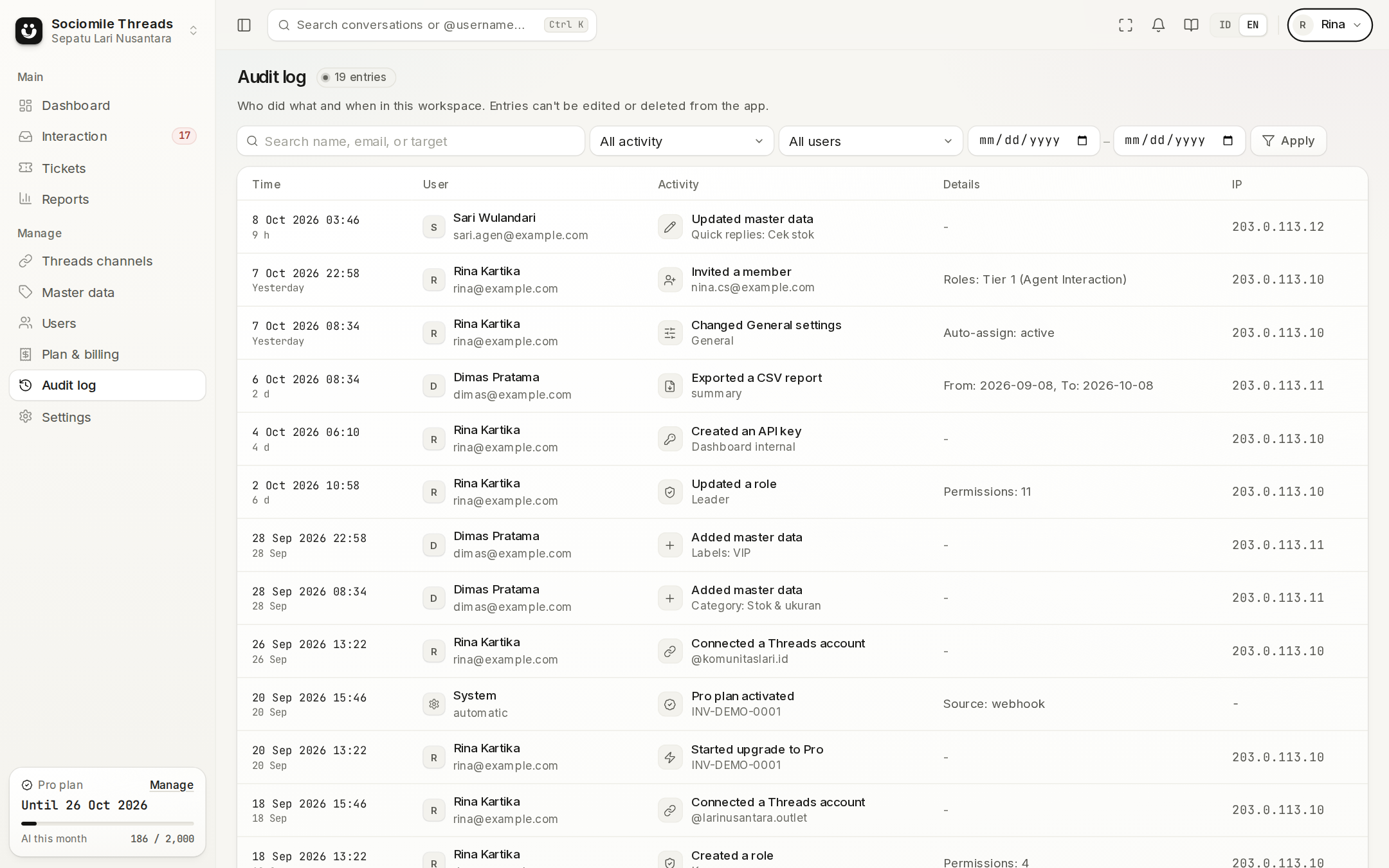Click the Time column header
The width and height of the screenshot is (1389, 868).
(x=266, y=185)
